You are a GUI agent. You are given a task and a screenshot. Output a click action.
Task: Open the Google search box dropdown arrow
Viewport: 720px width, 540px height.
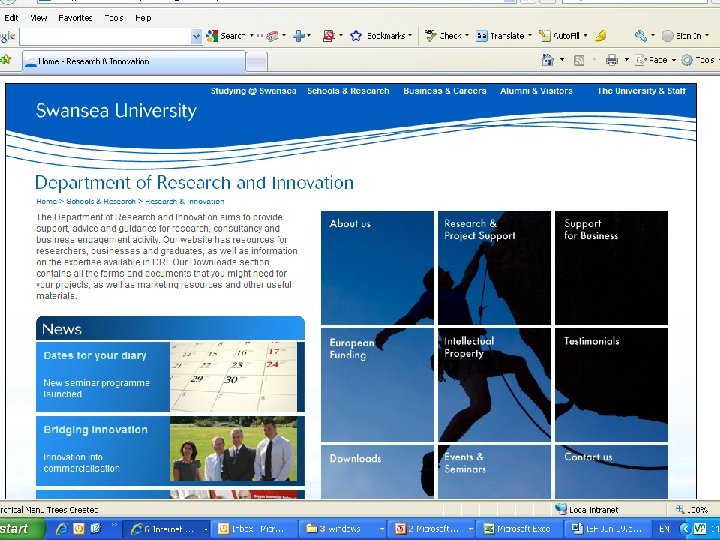pyautogui.click(x=196, y=36)
